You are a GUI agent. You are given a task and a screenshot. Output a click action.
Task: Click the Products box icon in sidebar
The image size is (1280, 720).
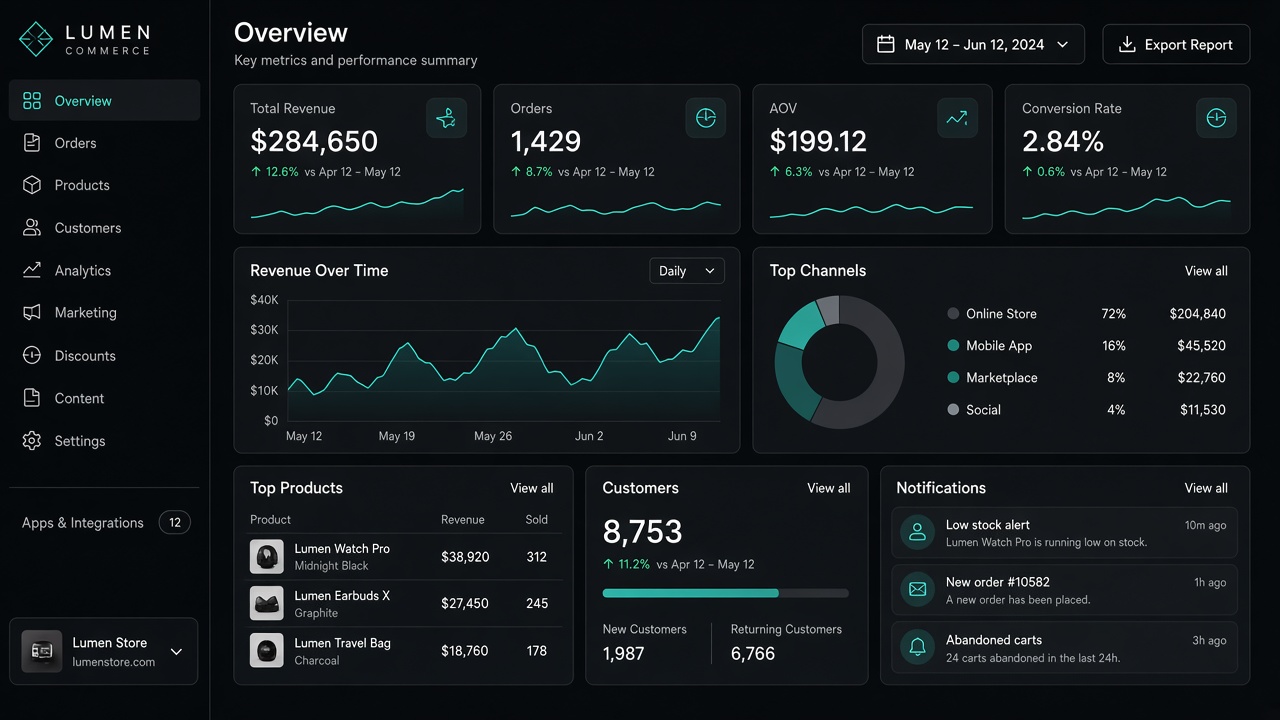point(32,185)
